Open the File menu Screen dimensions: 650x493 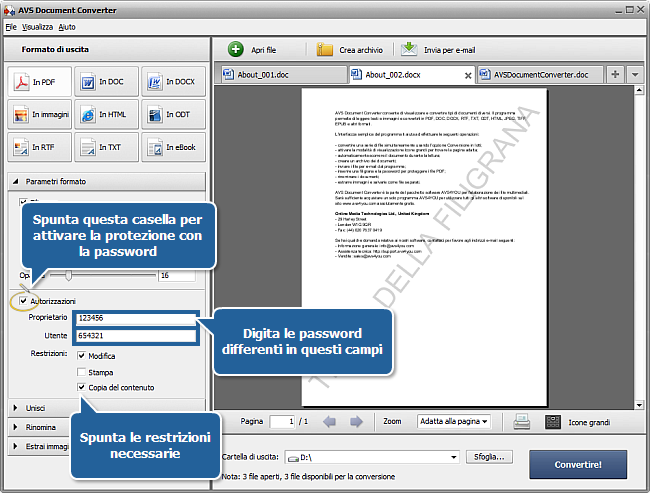pyautogui.click(x=11, y=27)
